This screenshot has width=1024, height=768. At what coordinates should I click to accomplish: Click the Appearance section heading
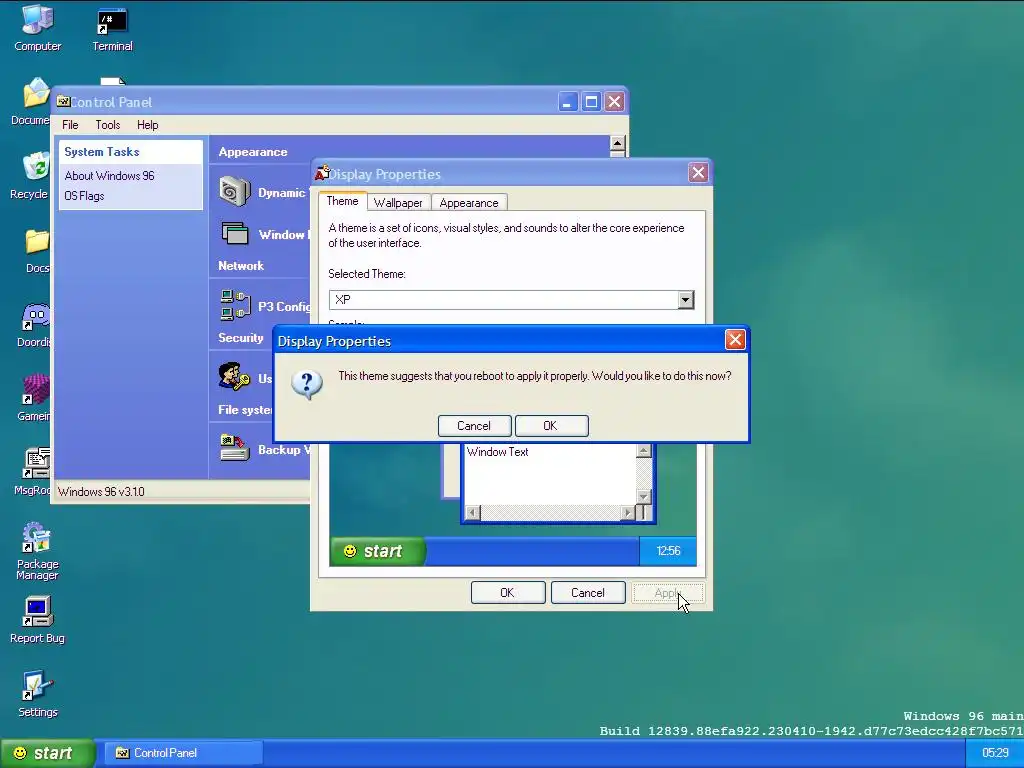tap(253, 152)
